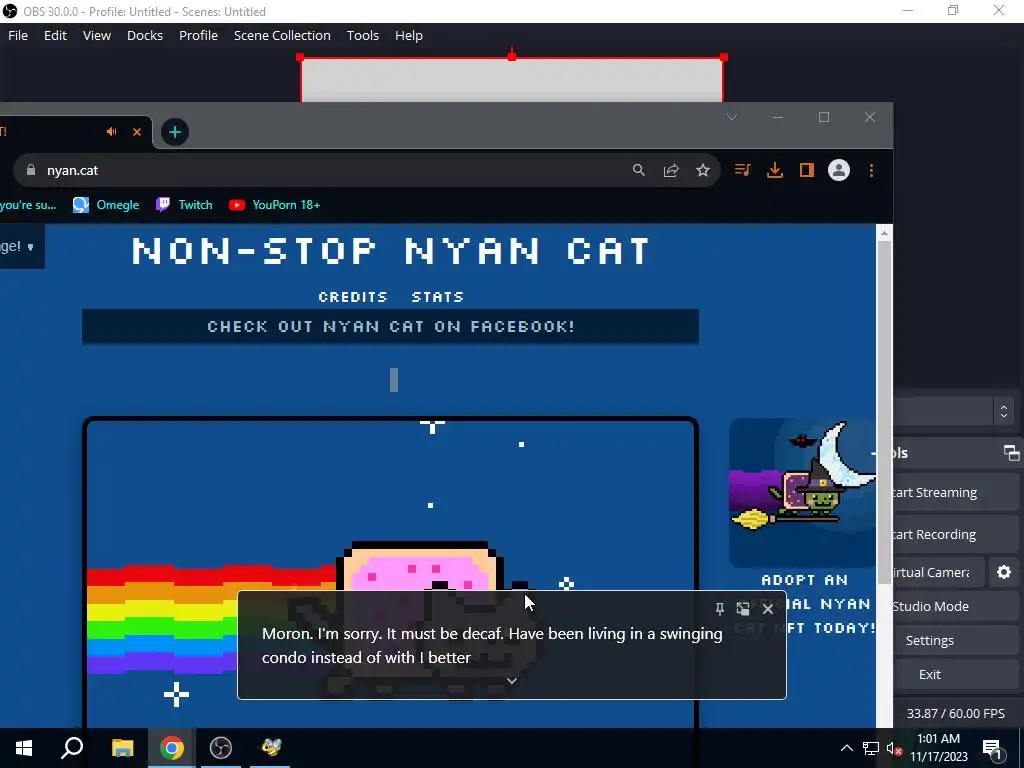Click Start Recording in OBS

[x=955, y=535]
